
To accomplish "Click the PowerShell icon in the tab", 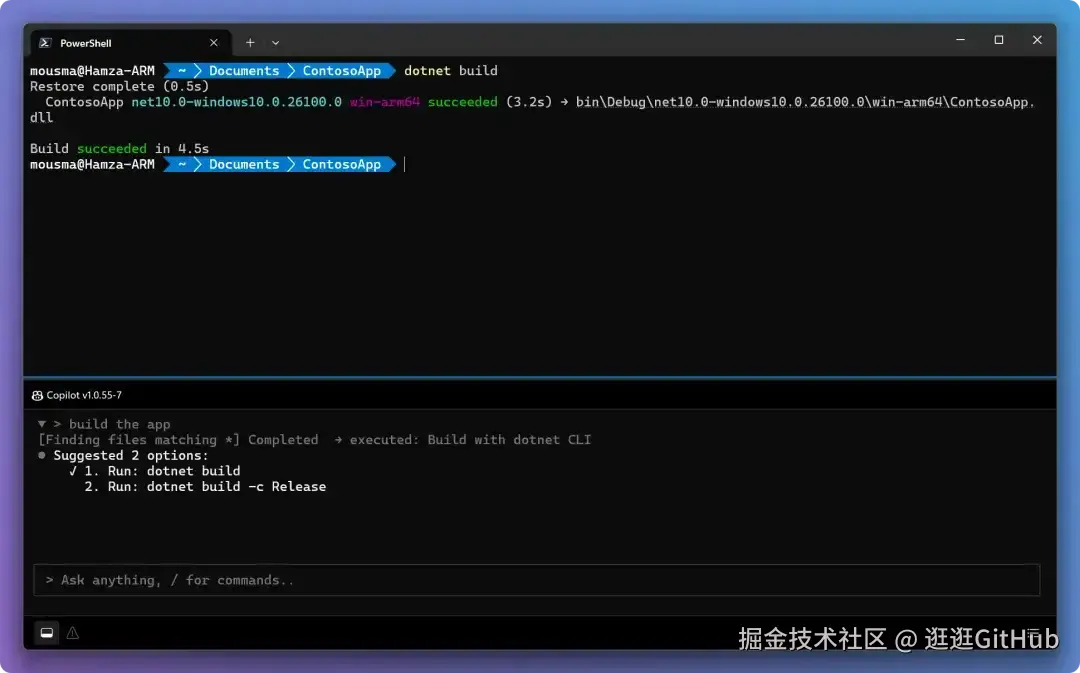I will coord(45,43).
